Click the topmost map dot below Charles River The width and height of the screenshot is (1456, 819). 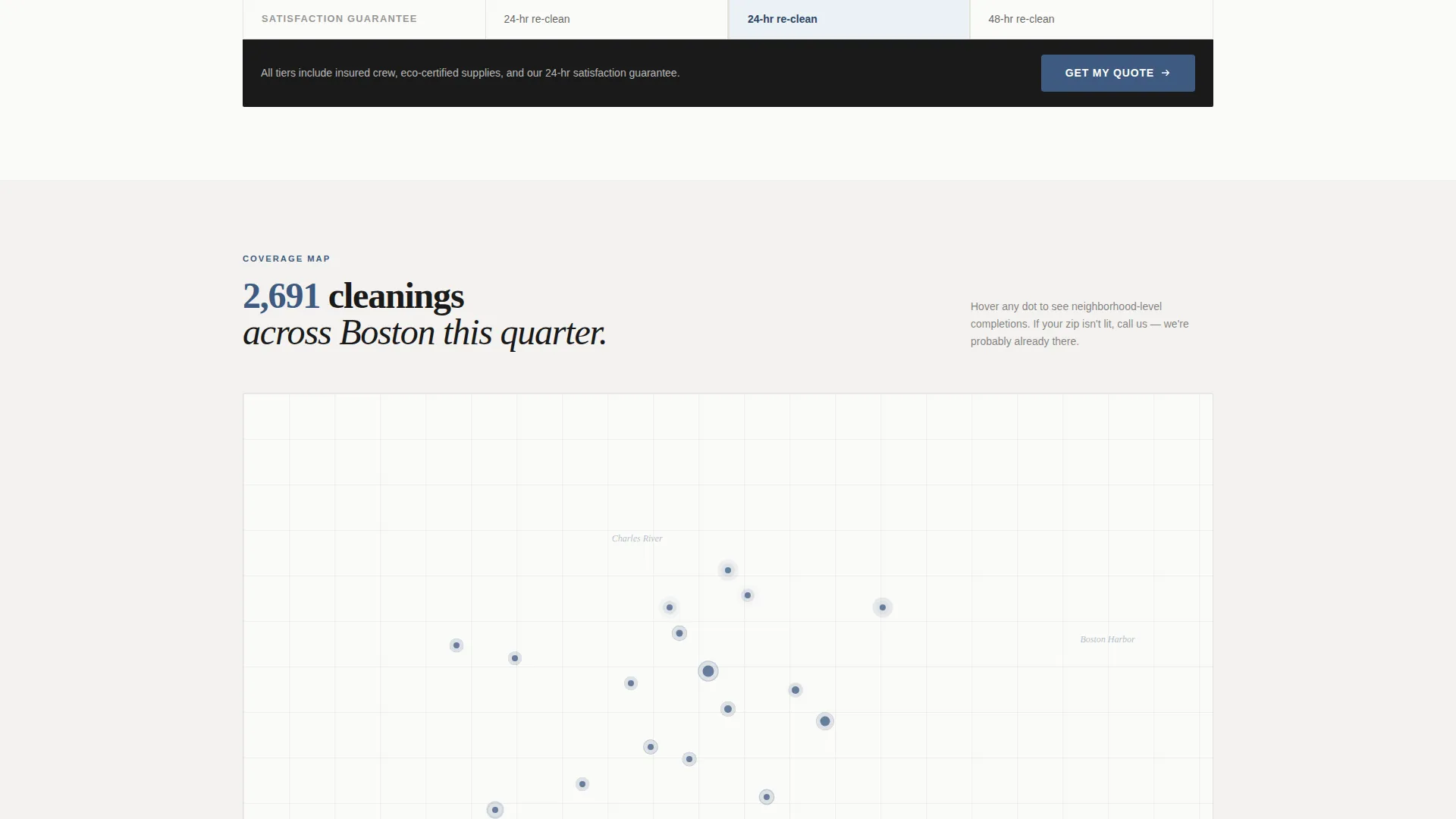point(728,570)
